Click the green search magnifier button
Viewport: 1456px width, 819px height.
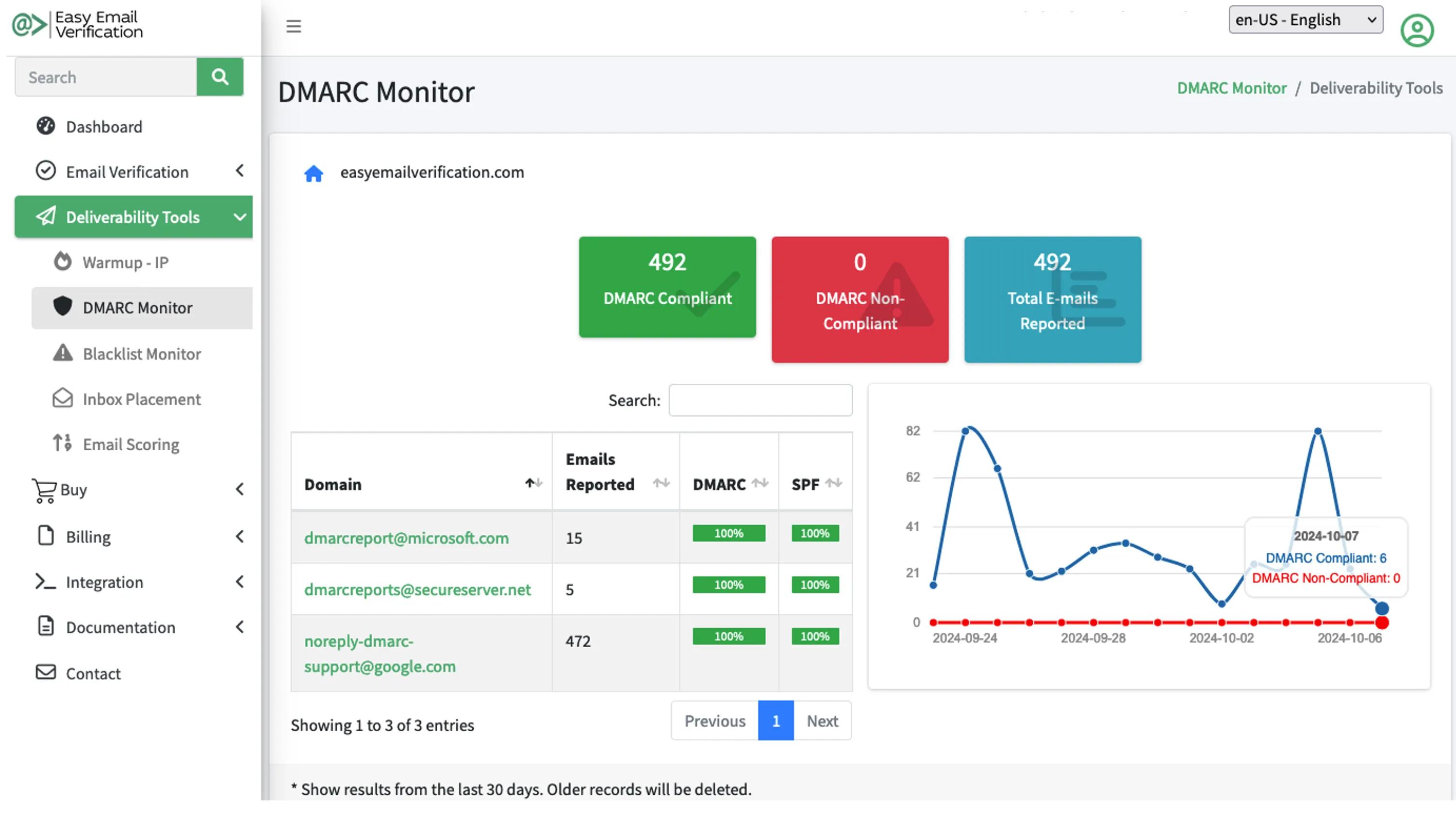[220, 76]
